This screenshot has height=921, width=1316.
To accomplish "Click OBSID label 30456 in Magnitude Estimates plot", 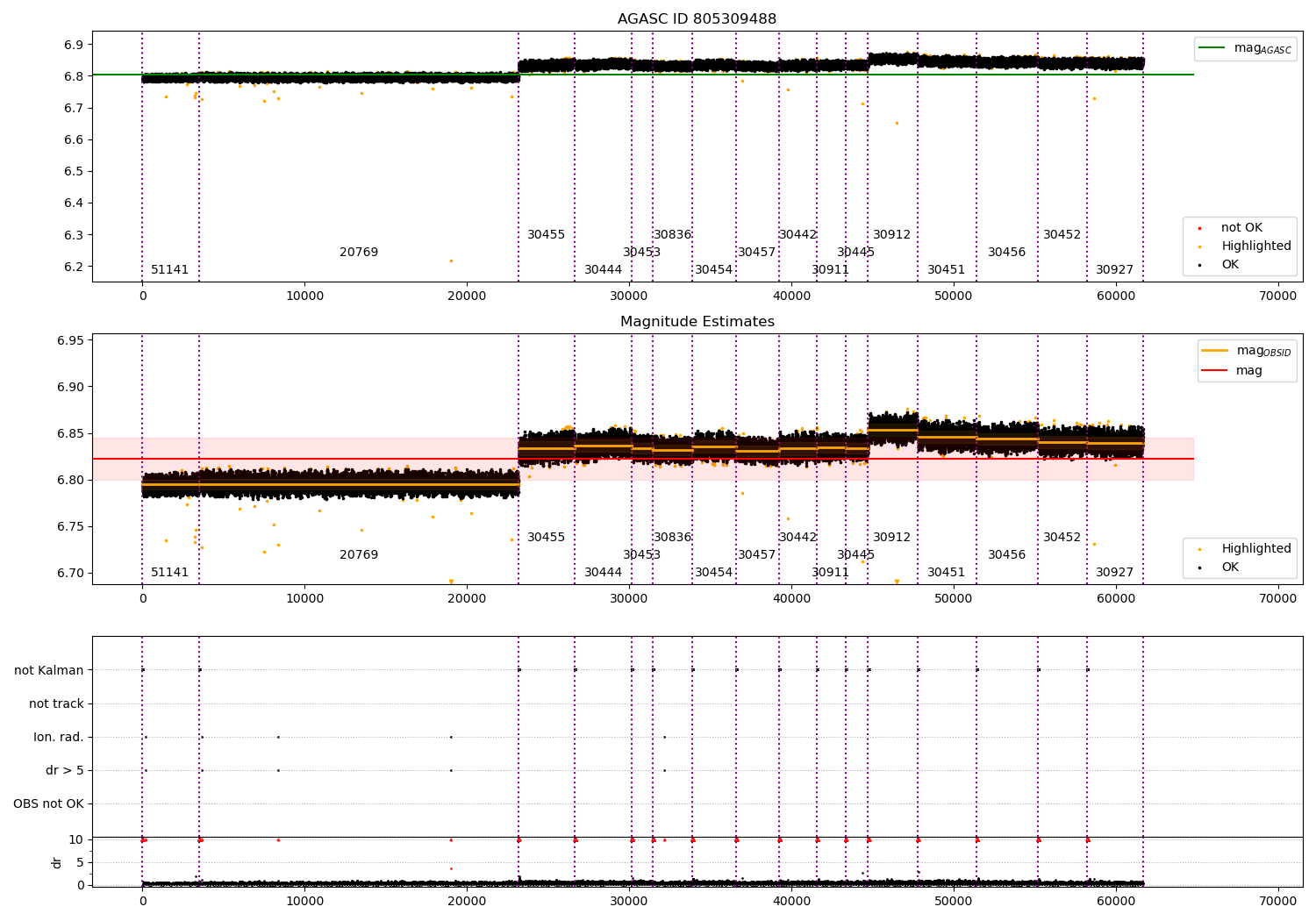I will (x=1006, y=555).
